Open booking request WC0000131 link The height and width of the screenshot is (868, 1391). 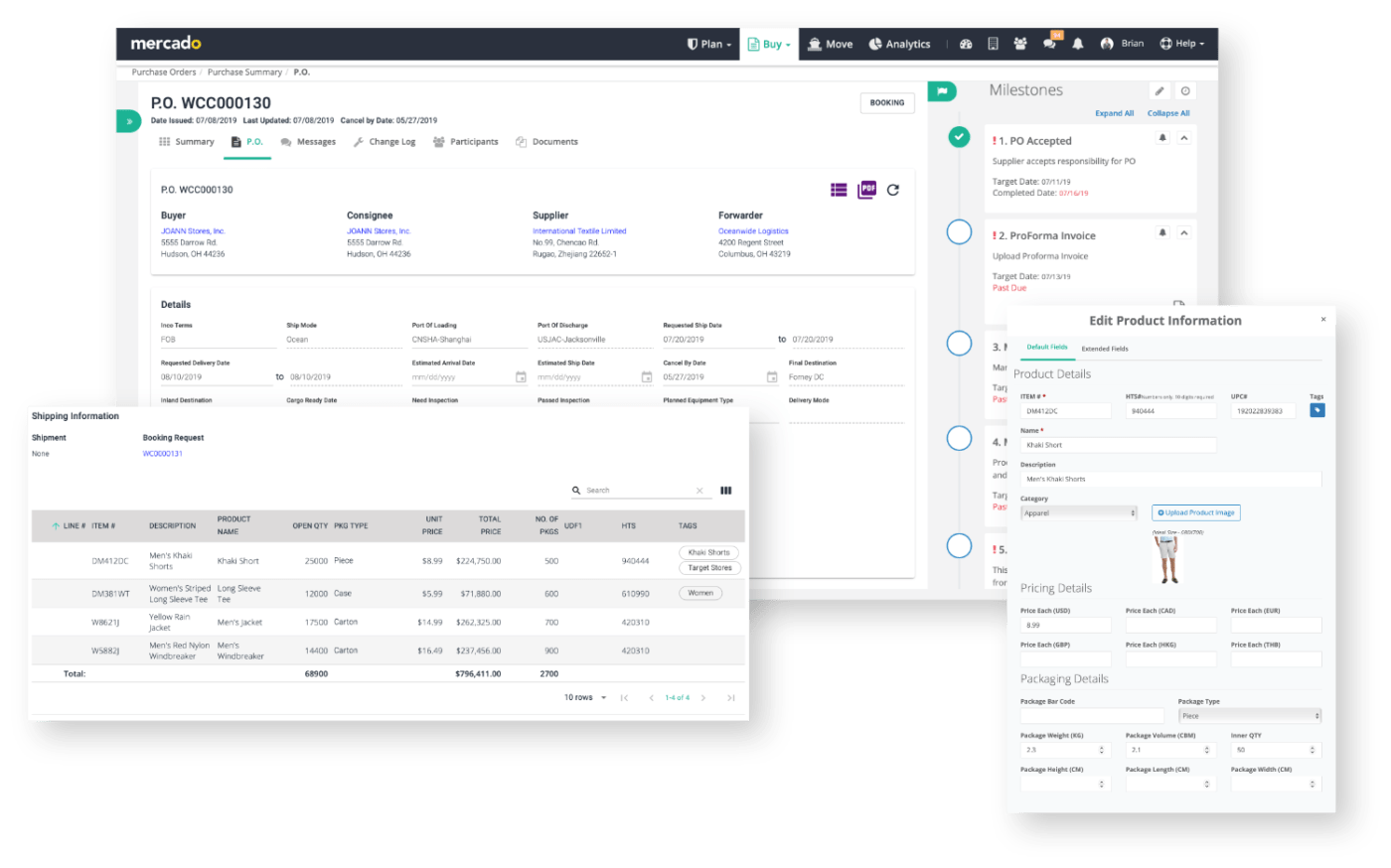163,454
